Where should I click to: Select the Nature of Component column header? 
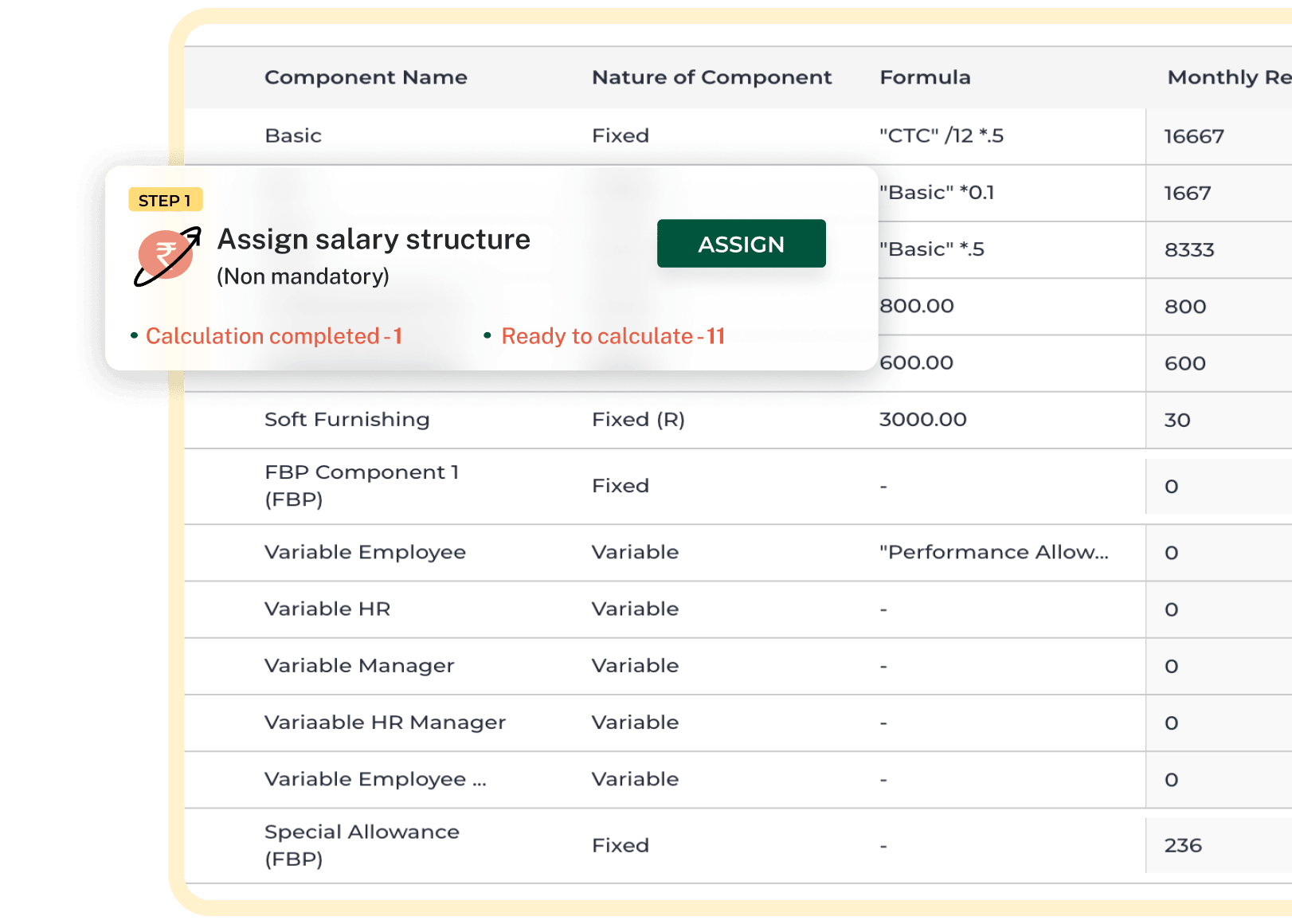pyautogui.click(x=711, y=77)
